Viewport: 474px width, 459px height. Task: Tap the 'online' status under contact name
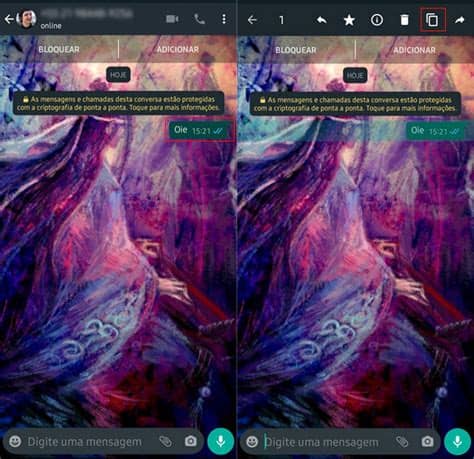click(51, 26)
